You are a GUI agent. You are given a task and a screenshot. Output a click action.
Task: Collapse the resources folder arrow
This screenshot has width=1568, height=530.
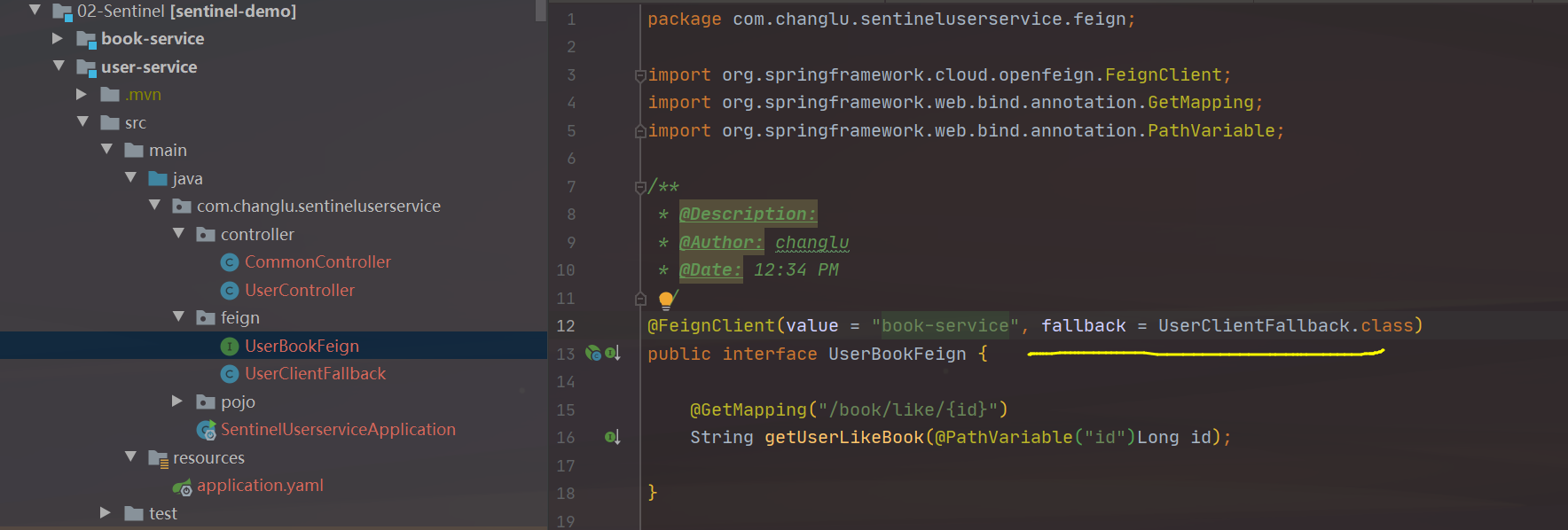click(130, 456)
